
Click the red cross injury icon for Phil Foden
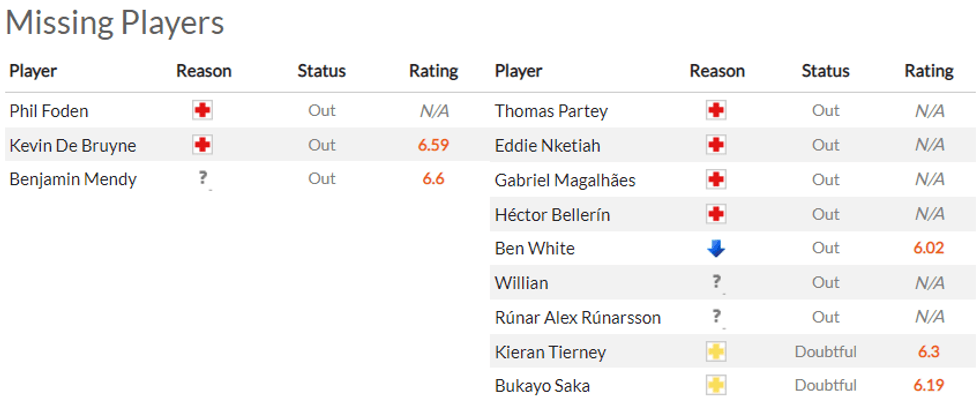(203, 111)
